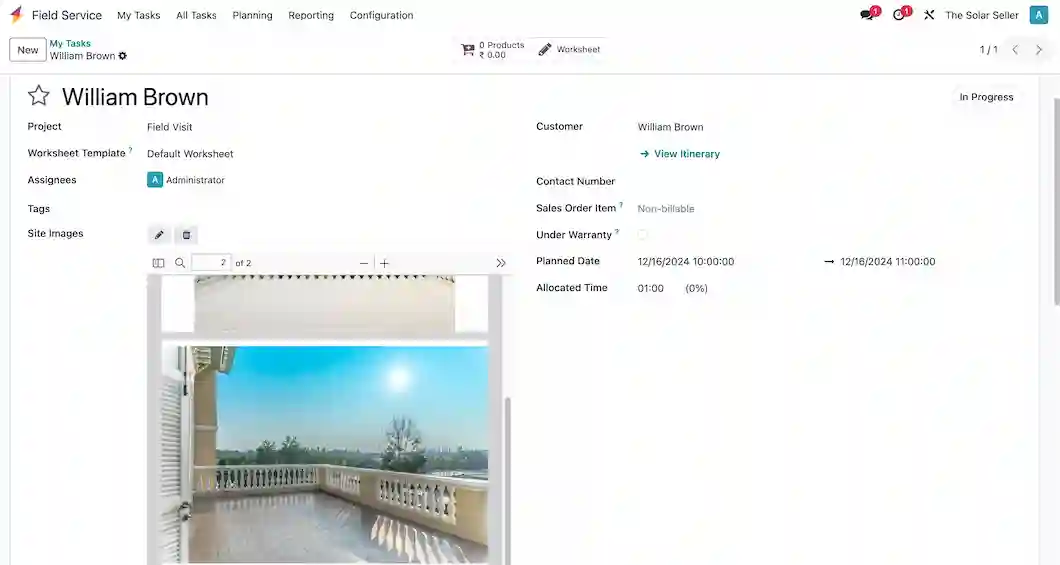Zoom out the PDF preview
The height and width of the screenshot is (565, 1060).
click(x=364, y=263)
